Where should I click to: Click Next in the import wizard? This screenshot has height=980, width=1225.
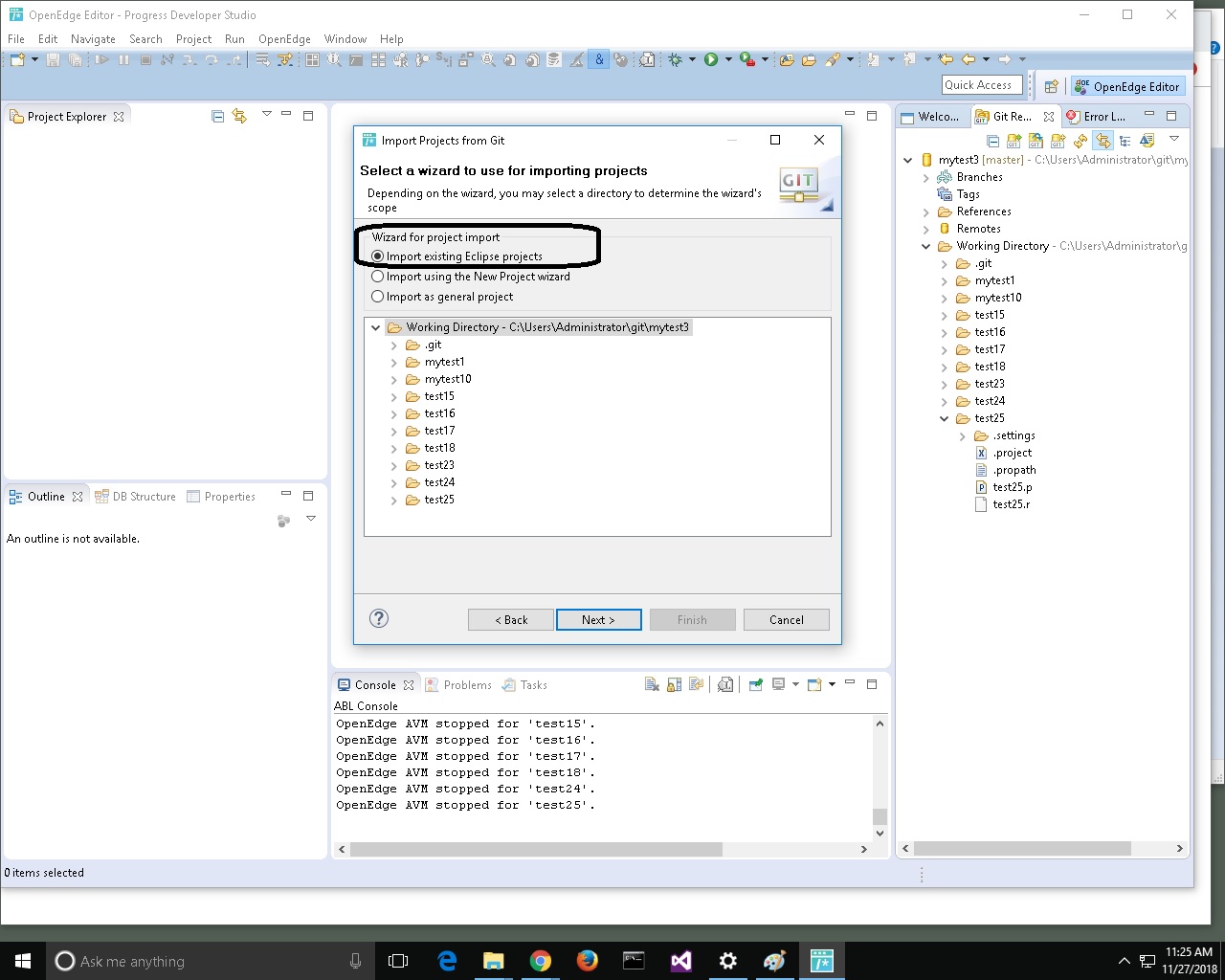pyautogui.click(x=598, y=619)
